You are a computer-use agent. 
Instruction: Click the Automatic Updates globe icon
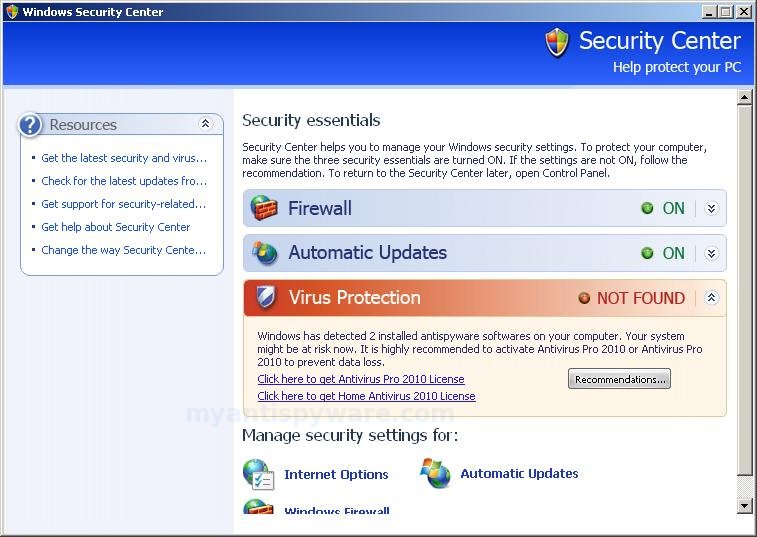tap(265, 253)
